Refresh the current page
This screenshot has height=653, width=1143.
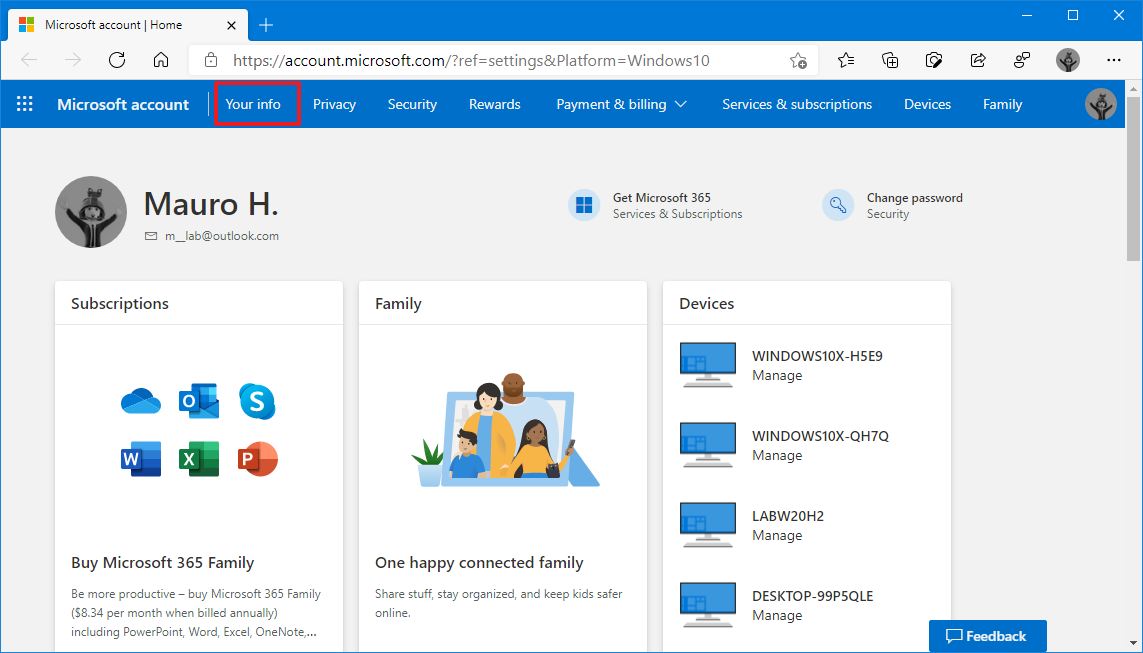click(117, 60)
